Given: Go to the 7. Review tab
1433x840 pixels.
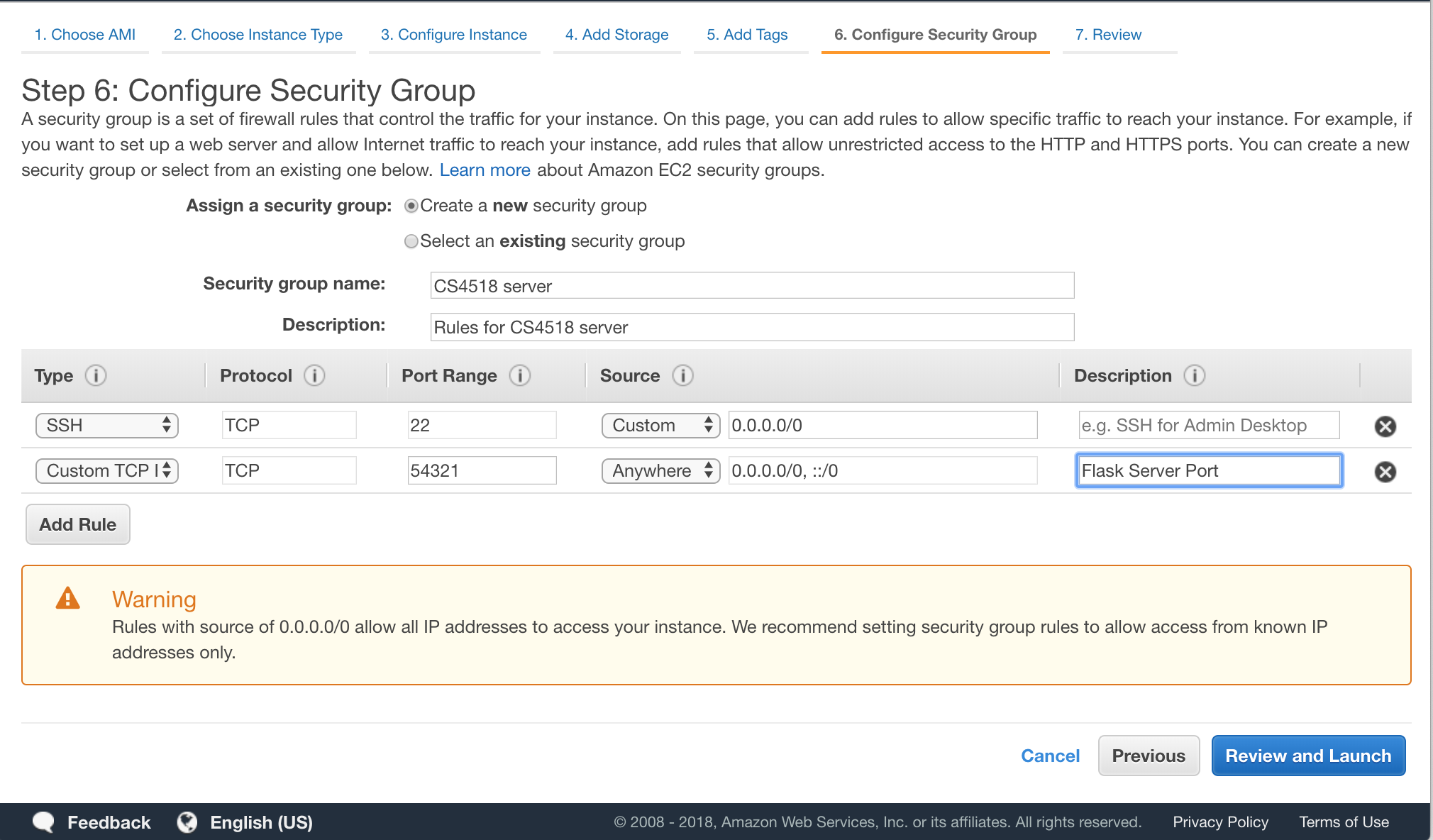Looking at the screenshot, I should [1108, 35].
